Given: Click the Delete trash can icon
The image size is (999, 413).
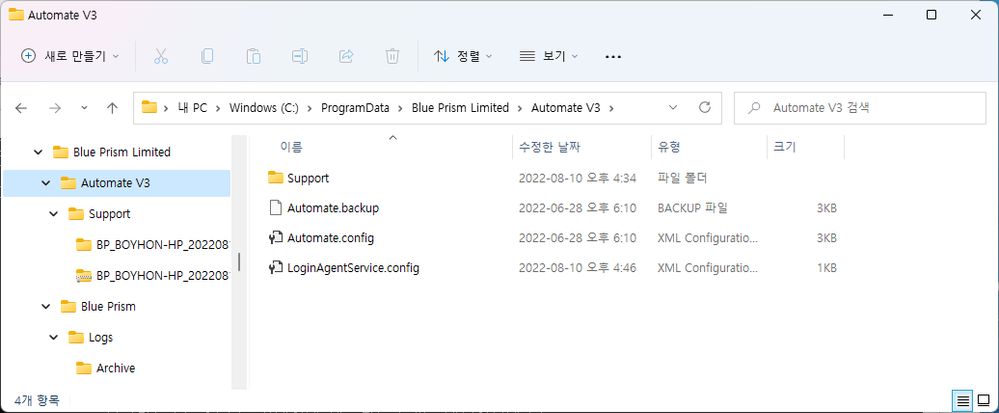Looking at the screenshot, I should [392, 56].
